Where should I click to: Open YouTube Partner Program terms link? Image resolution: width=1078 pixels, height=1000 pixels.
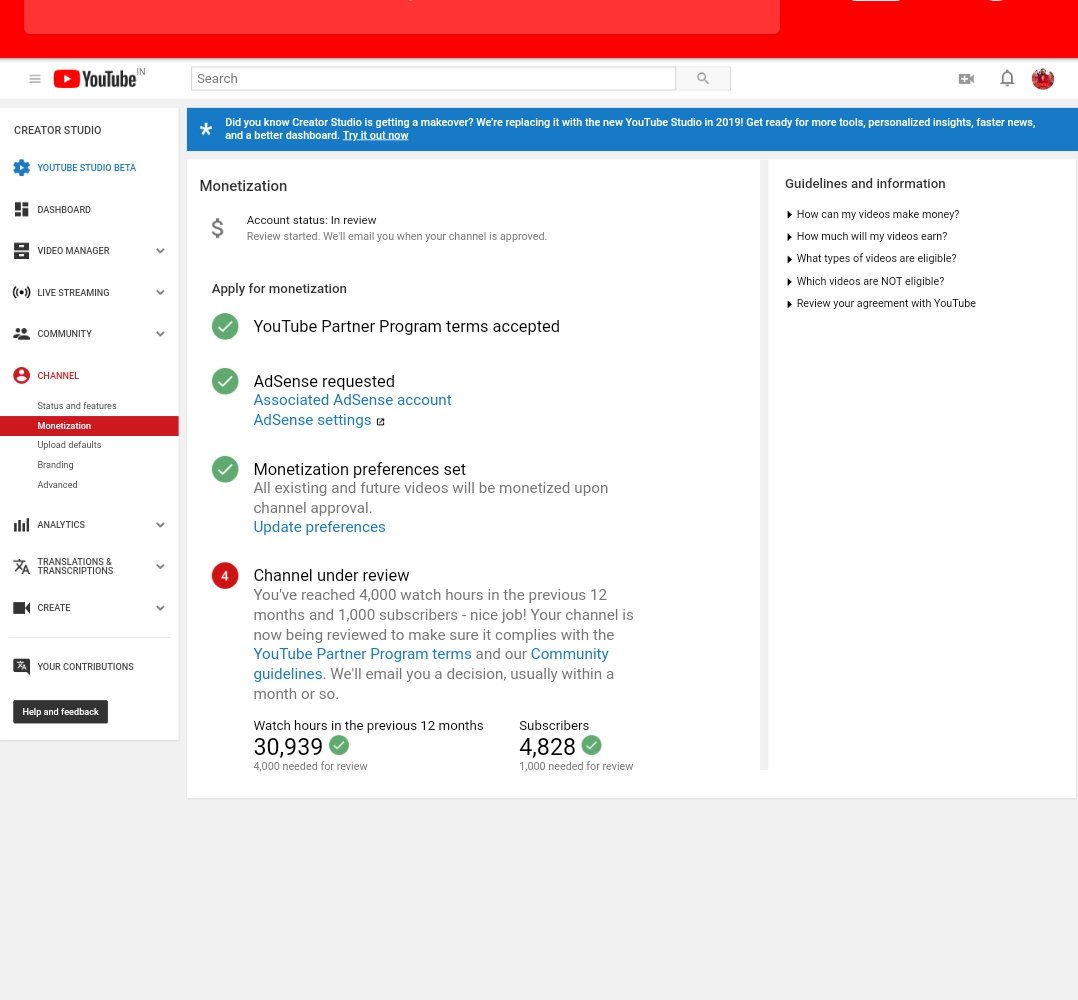362,654
